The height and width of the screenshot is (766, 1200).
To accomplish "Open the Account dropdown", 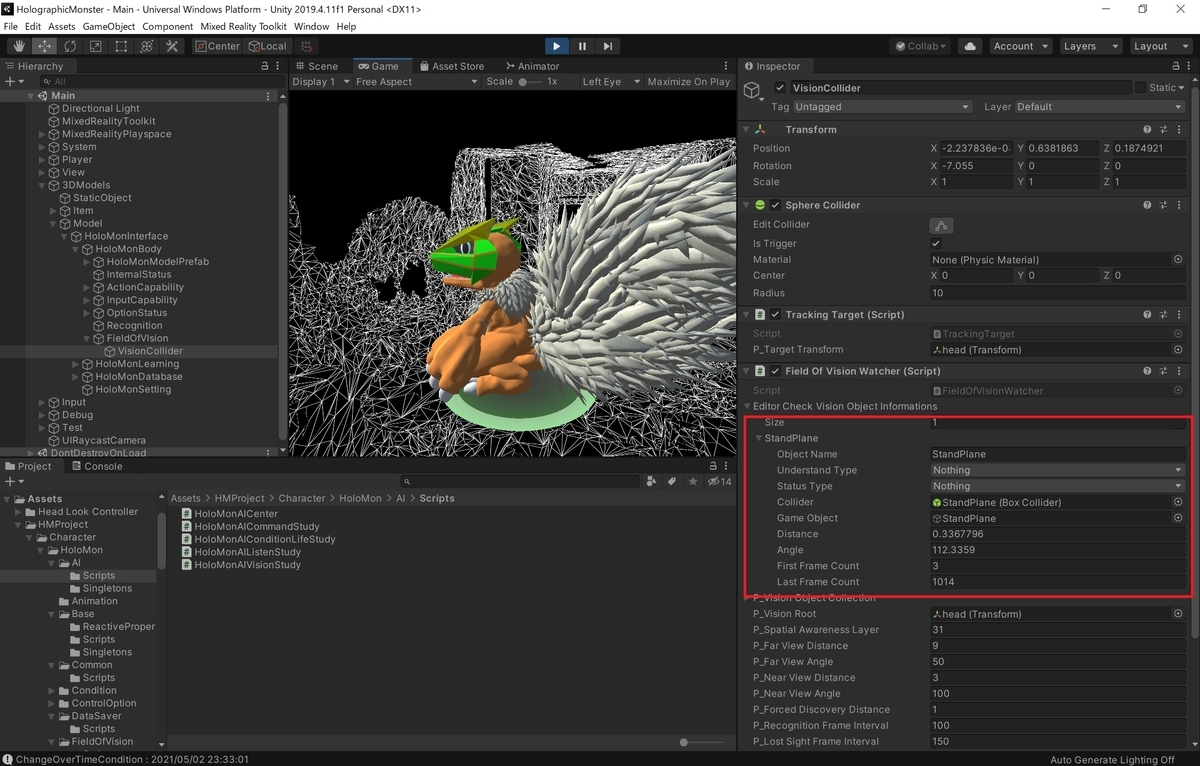I will 1021,46.
